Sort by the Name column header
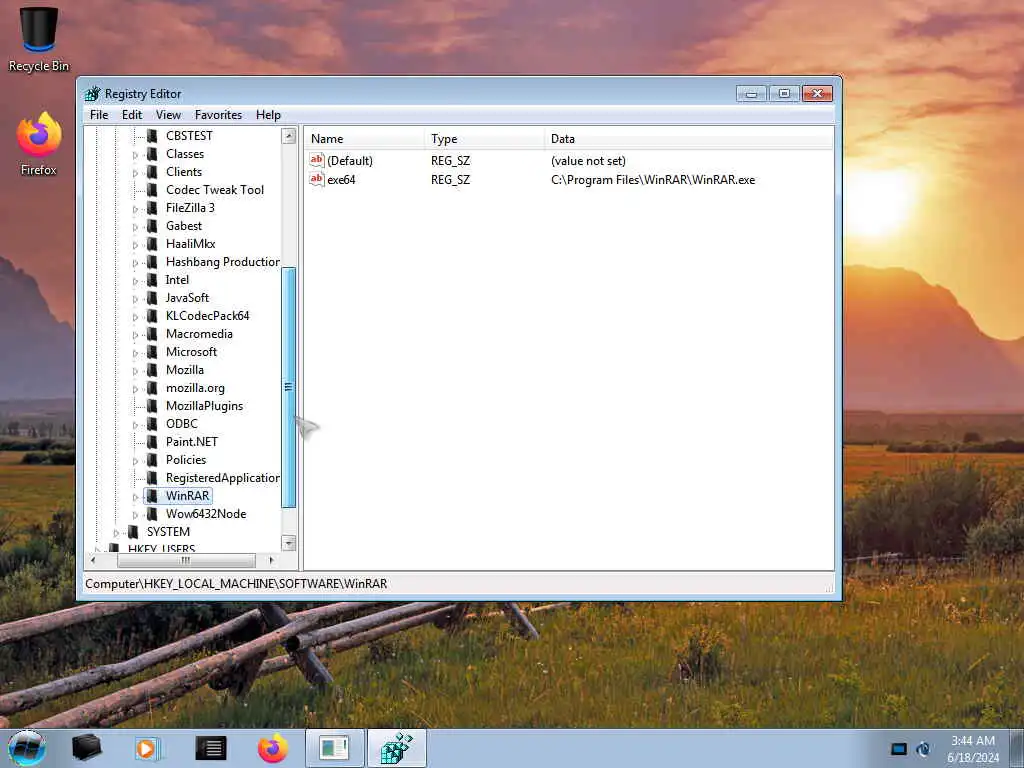This screenshot has width=1024, height=768. (364, 139)
